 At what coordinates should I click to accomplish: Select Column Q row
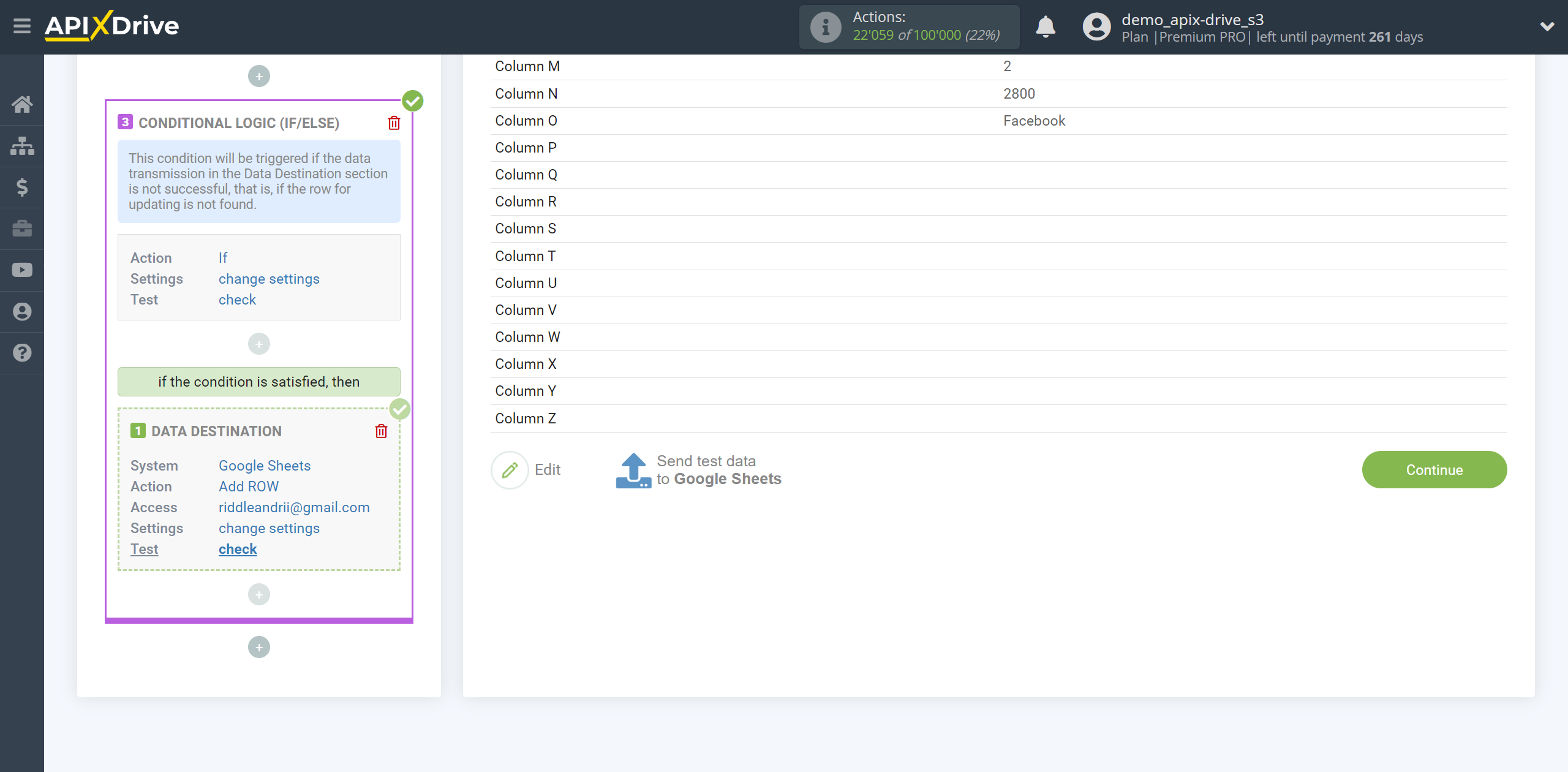[998, 175]
